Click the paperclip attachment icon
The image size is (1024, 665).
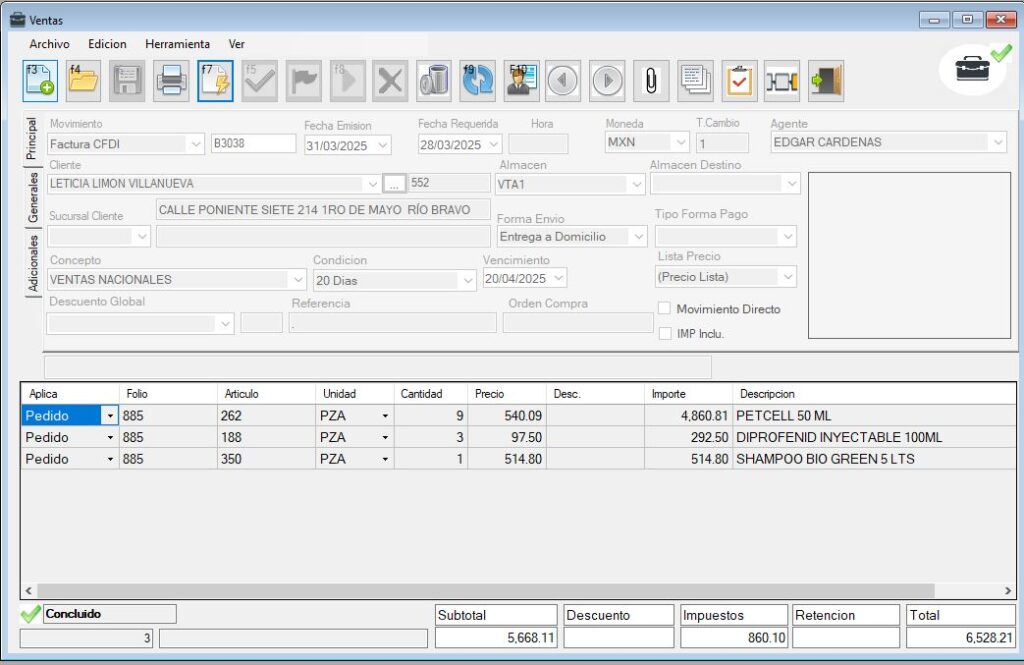click(651, 81)
